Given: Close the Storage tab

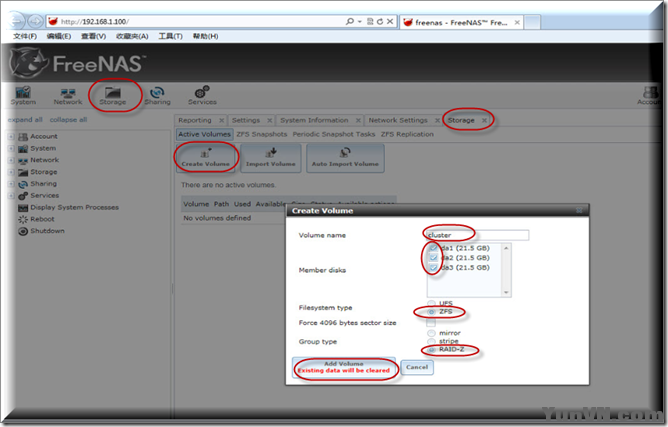Looking at the screenshot, I should (484, 121).
